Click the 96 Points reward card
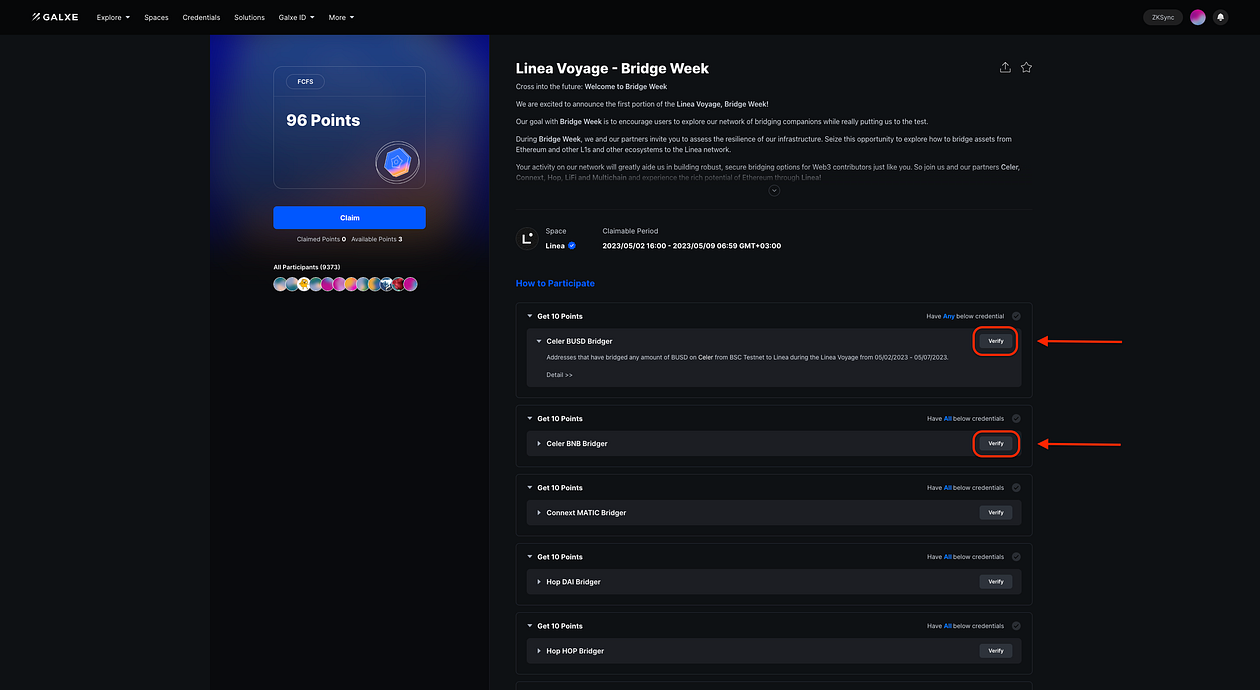This screenshot has width=1260, height=690. [349, 127]
